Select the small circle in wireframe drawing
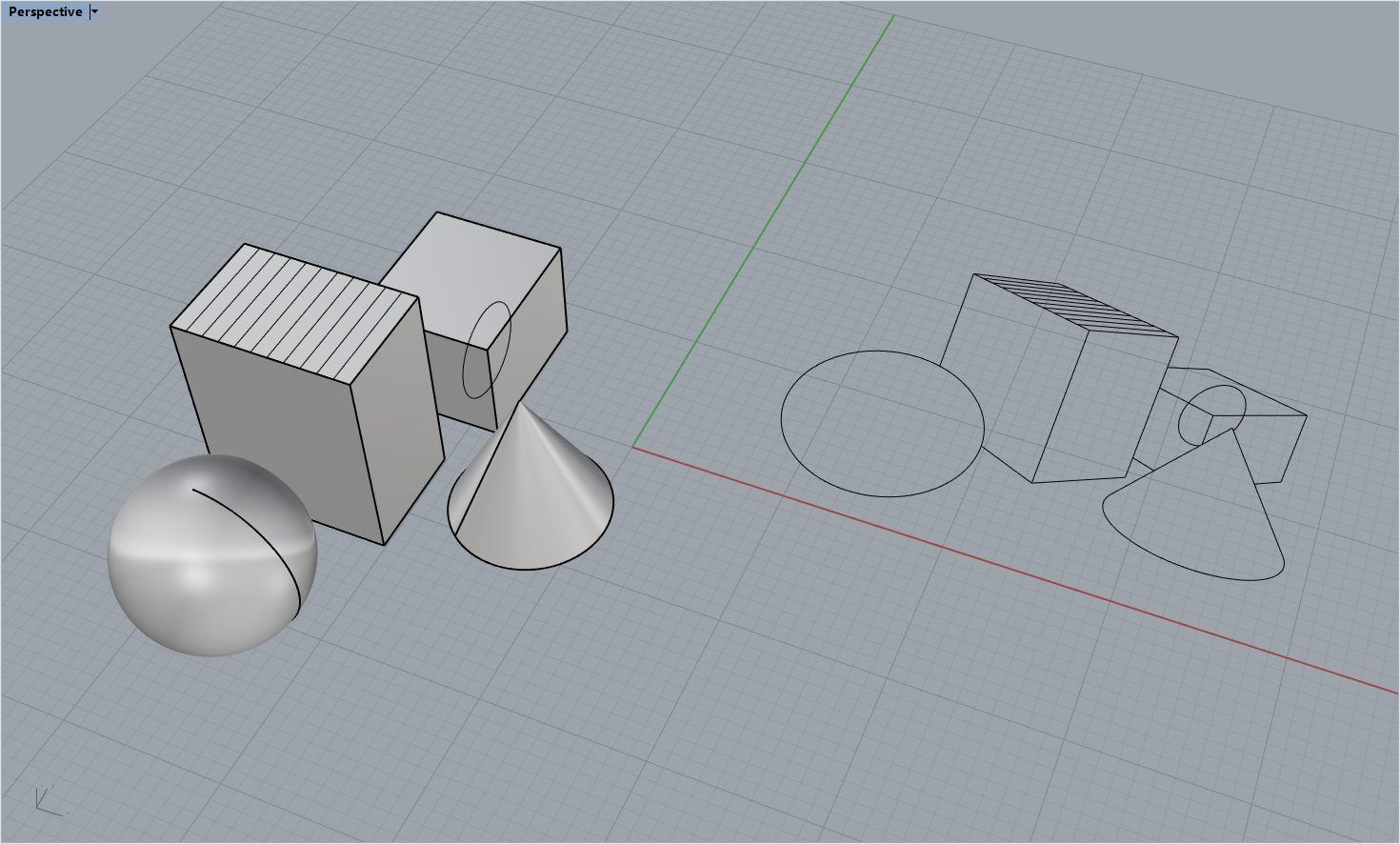Screen dimensions: 1400x844 [1211, 416]
